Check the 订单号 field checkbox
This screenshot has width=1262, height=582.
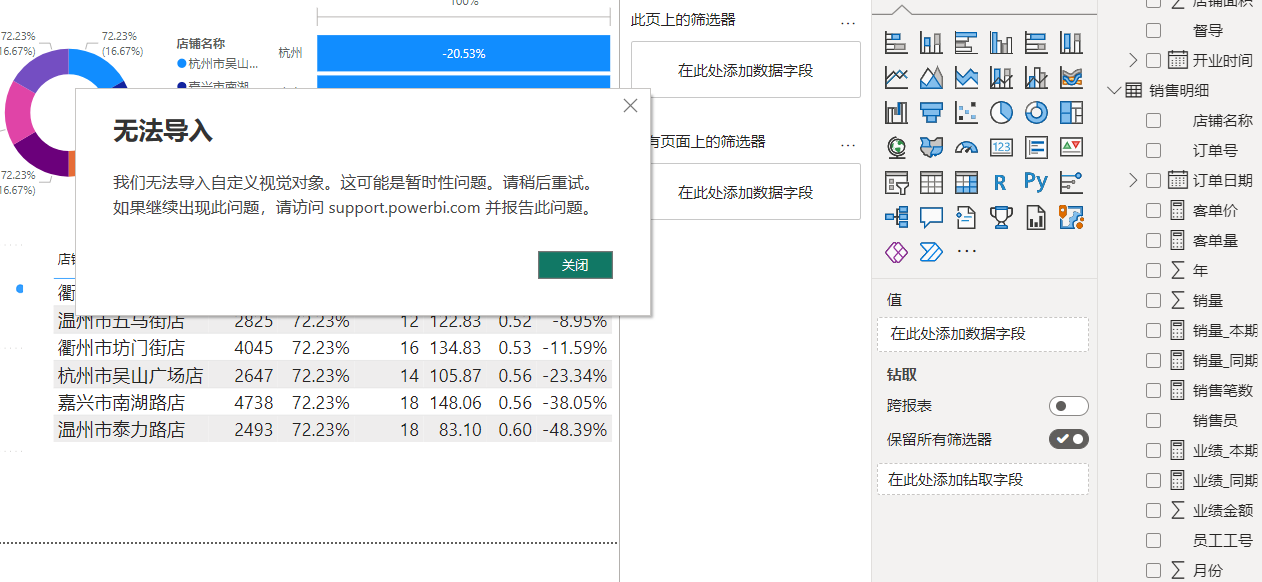1153,150
